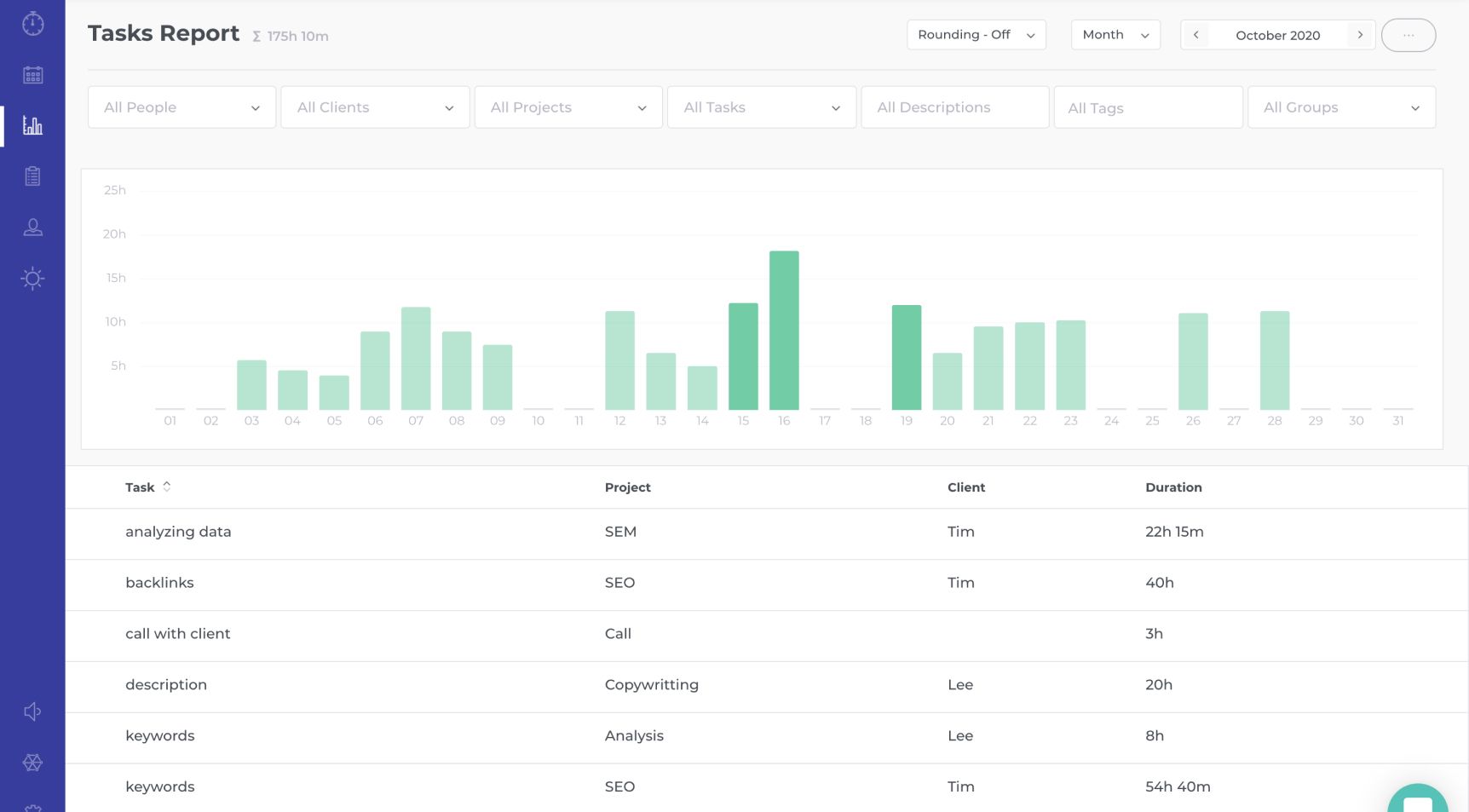Open the chat widget bubble
The height and width of the screenshot is (812, 1469).
[1418, 801]
